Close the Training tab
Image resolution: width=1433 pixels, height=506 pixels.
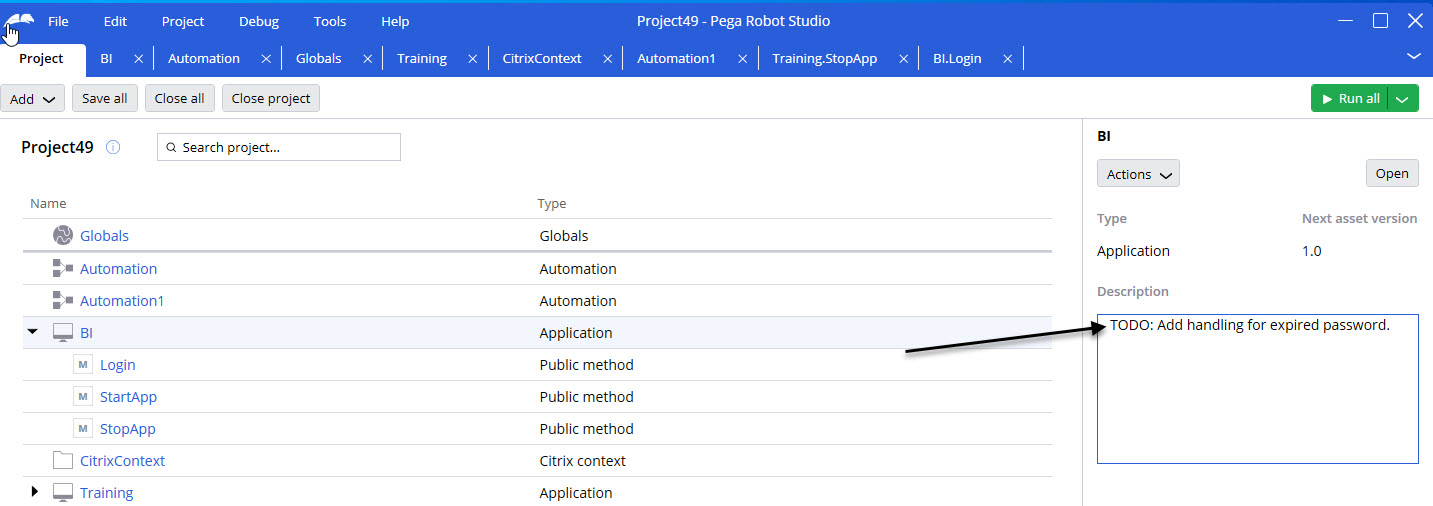(x=474, y=59)
